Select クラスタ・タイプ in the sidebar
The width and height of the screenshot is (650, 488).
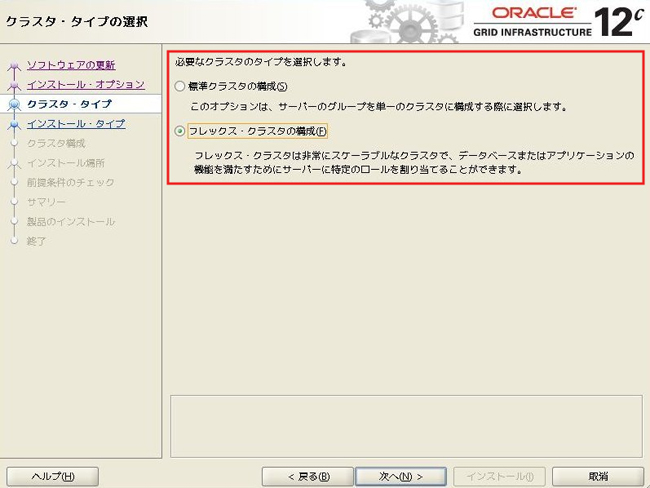coord(69,104)
